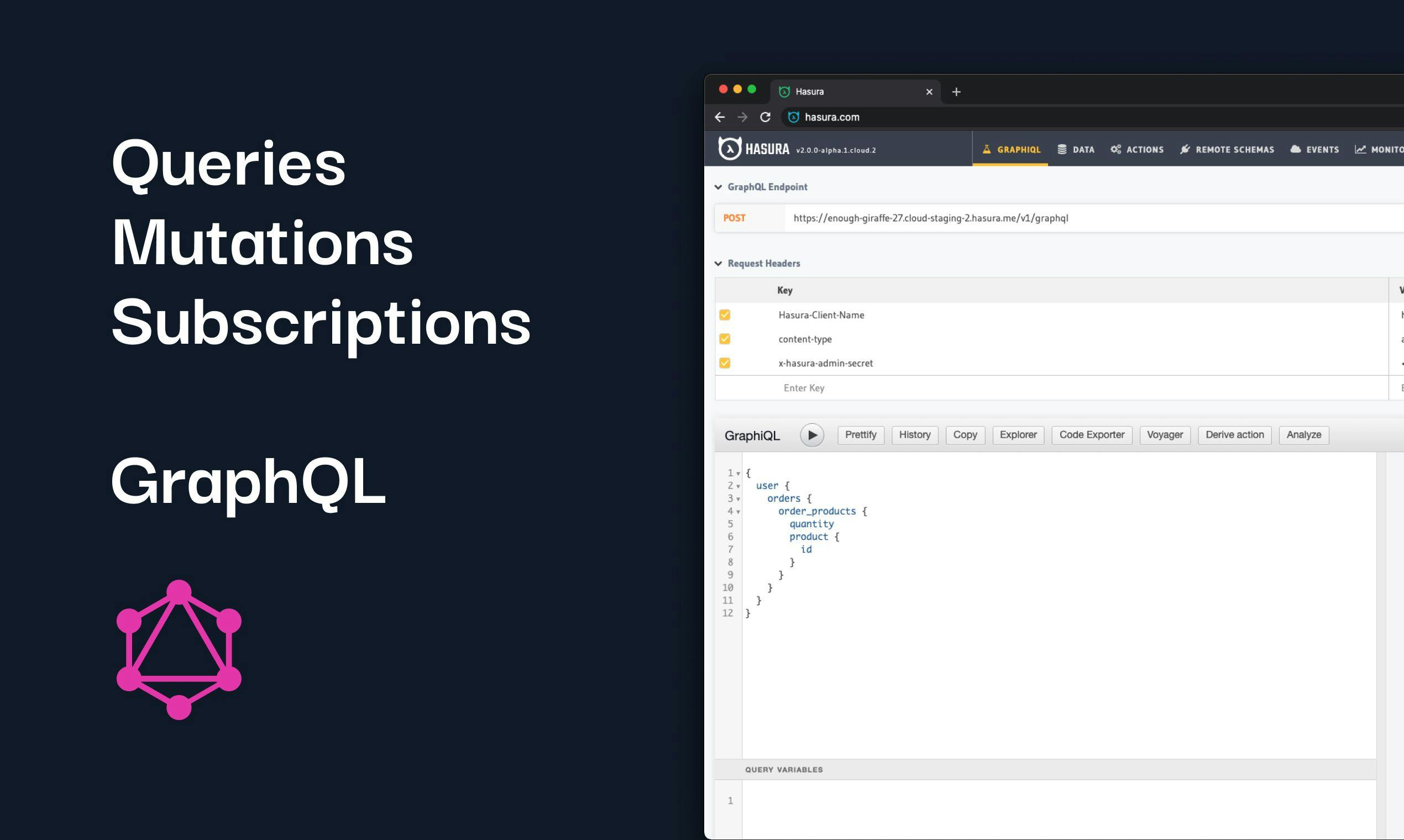Click the POST method label
Viewport: 1404px width, 840px height.
pos(734,218)
